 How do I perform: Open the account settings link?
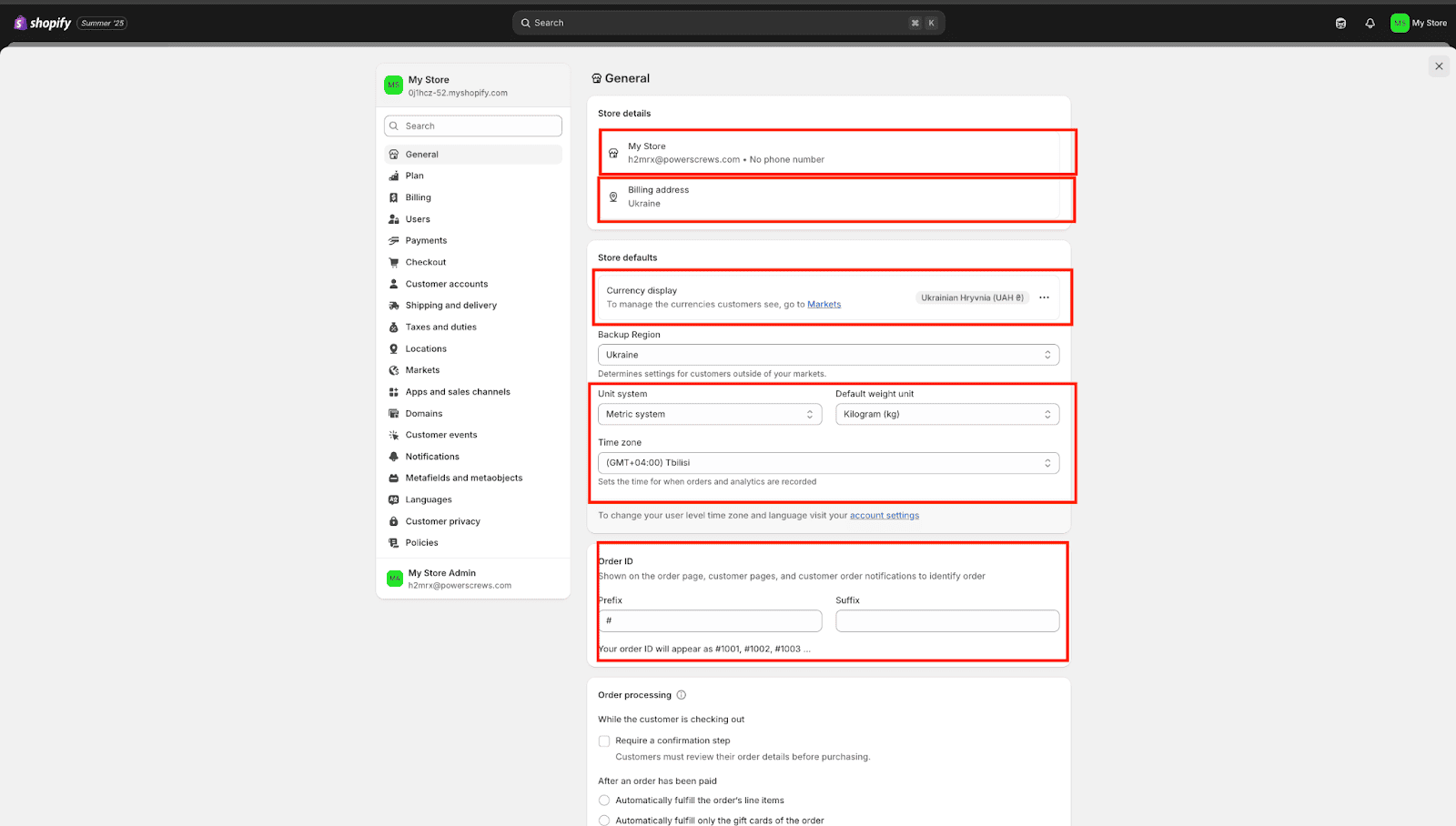click(885, 516)
